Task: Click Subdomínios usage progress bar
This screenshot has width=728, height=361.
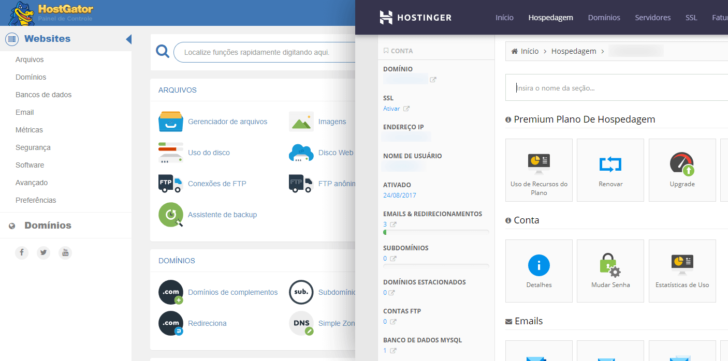Action: pyautogui.click(x=436, y=266)
